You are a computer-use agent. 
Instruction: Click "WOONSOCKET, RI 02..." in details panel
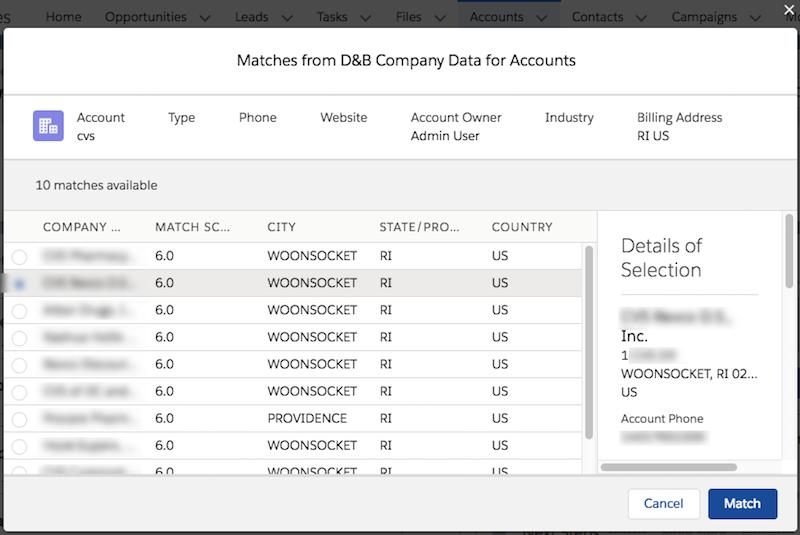689,374
